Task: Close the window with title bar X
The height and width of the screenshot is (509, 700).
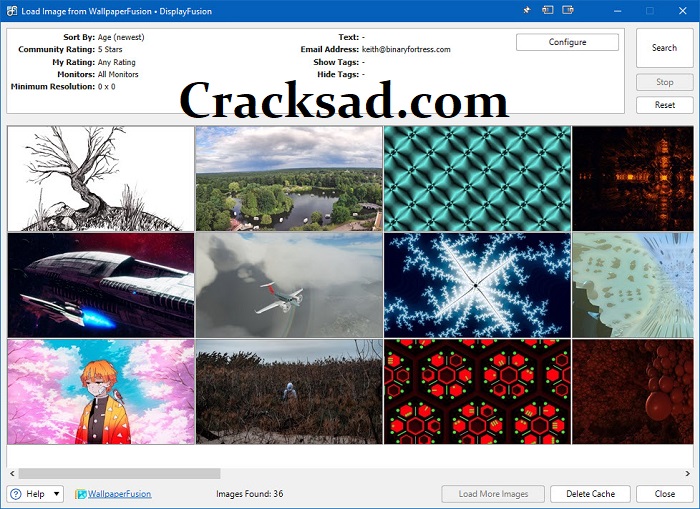Action: click(683, 11)
